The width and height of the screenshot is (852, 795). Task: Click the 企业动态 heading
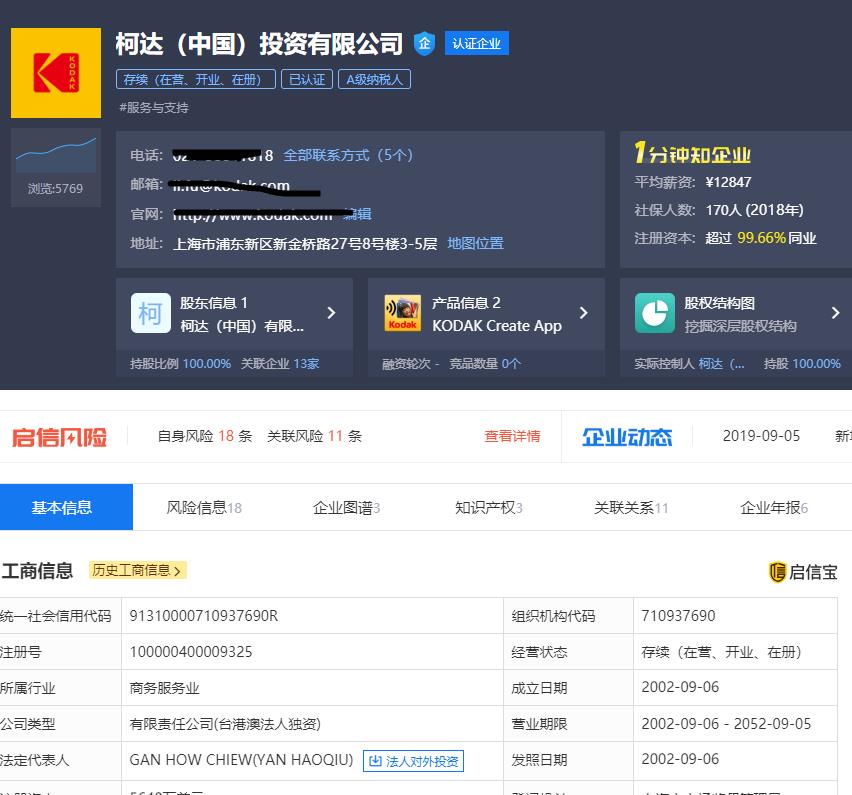pyautogui.click(x=627, y=437)
